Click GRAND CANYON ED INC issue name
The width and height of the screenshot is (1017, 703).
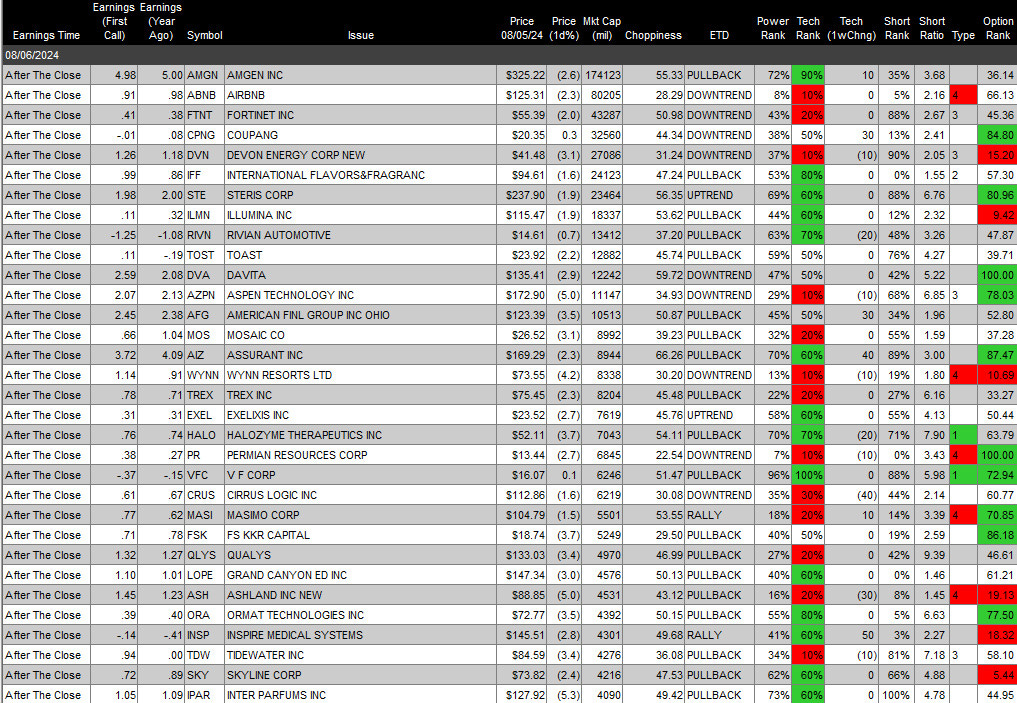coord(287,575)
